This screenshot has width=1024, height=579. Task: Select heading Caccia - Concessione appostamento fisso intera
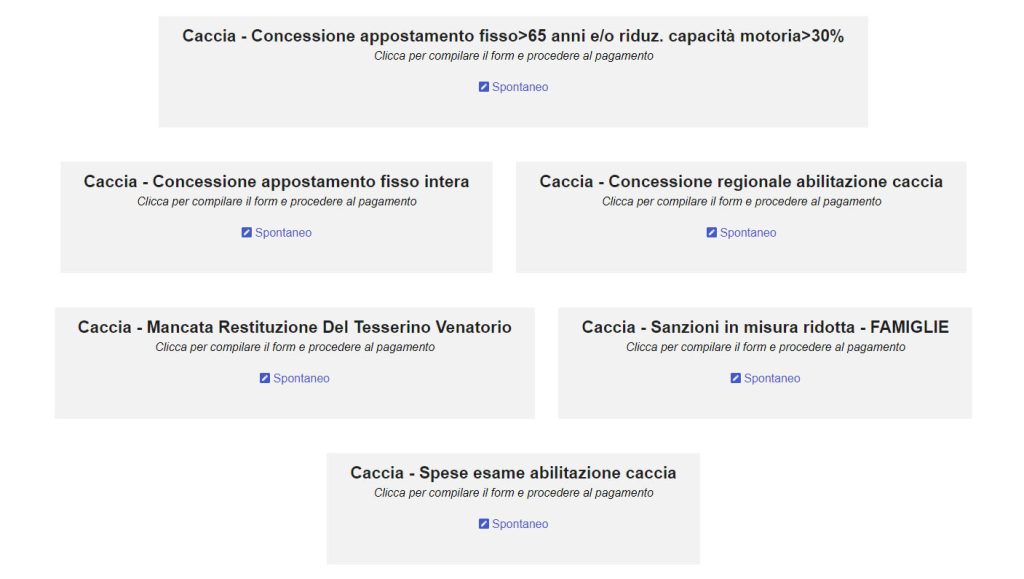(276, 181)
